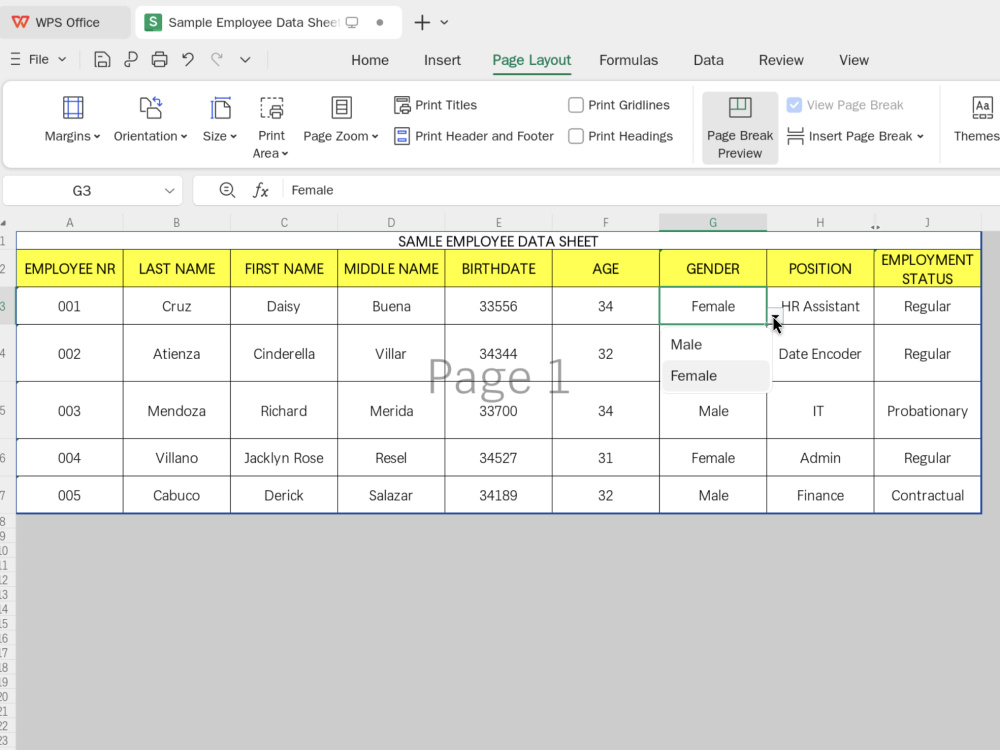Image resolution: width=1000 pixels, height=750 pixels.
Task: Select column G header
Action: [713, 222]
